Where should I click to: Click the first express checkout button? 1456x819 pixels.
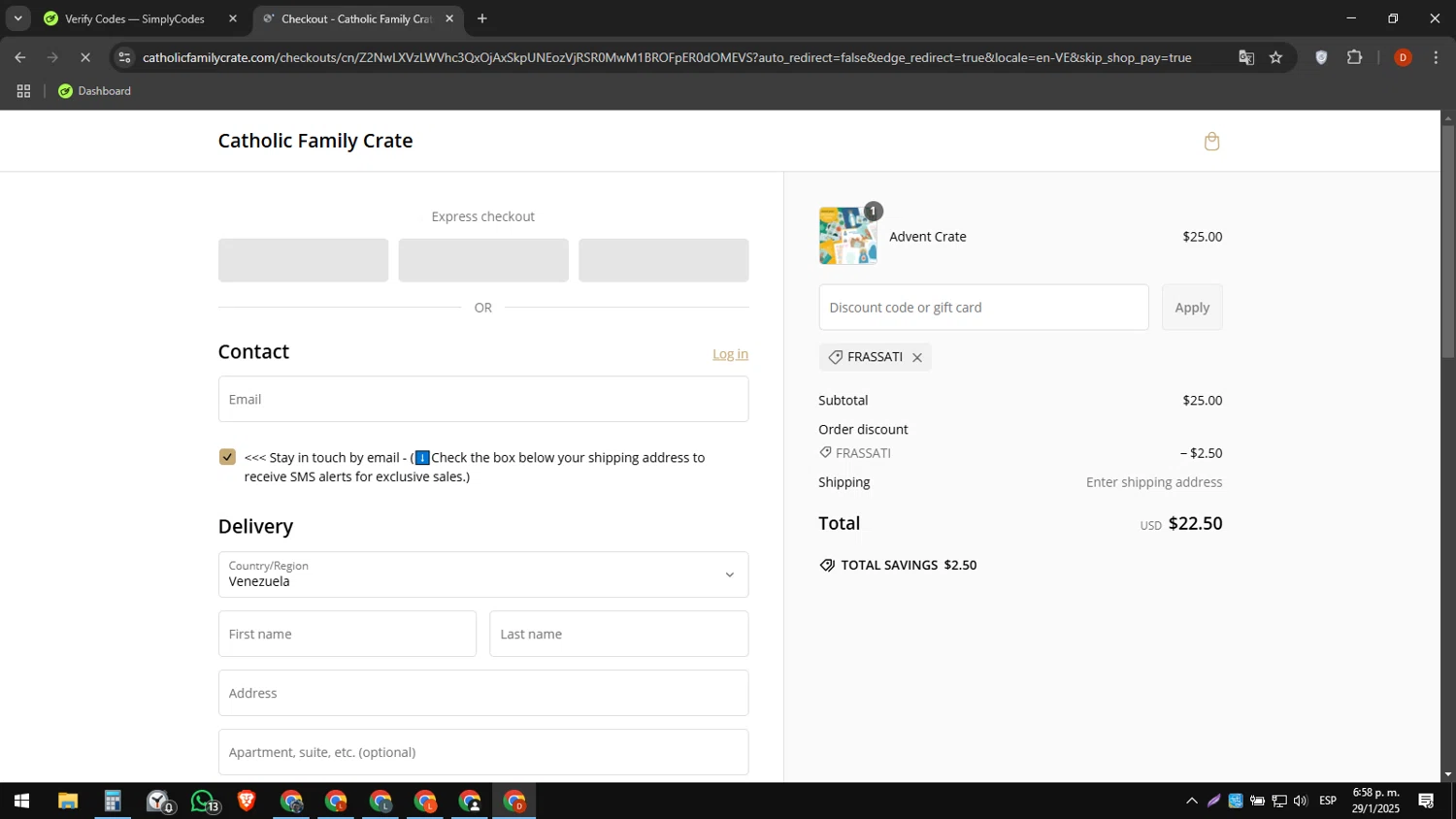(303, 260)
